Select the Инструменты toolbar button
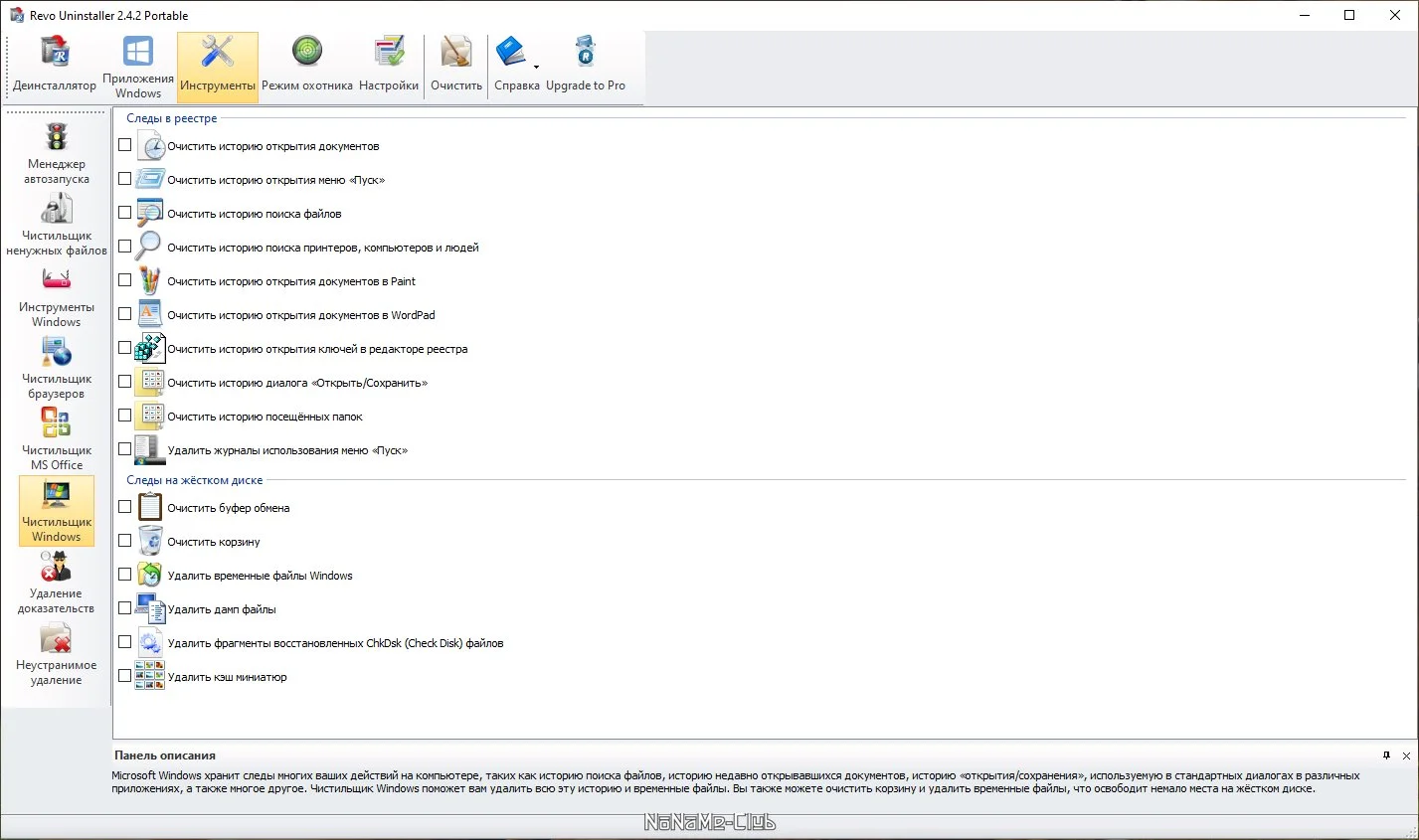This screenshot has height=840, width=1419. (x=218, y=67)
